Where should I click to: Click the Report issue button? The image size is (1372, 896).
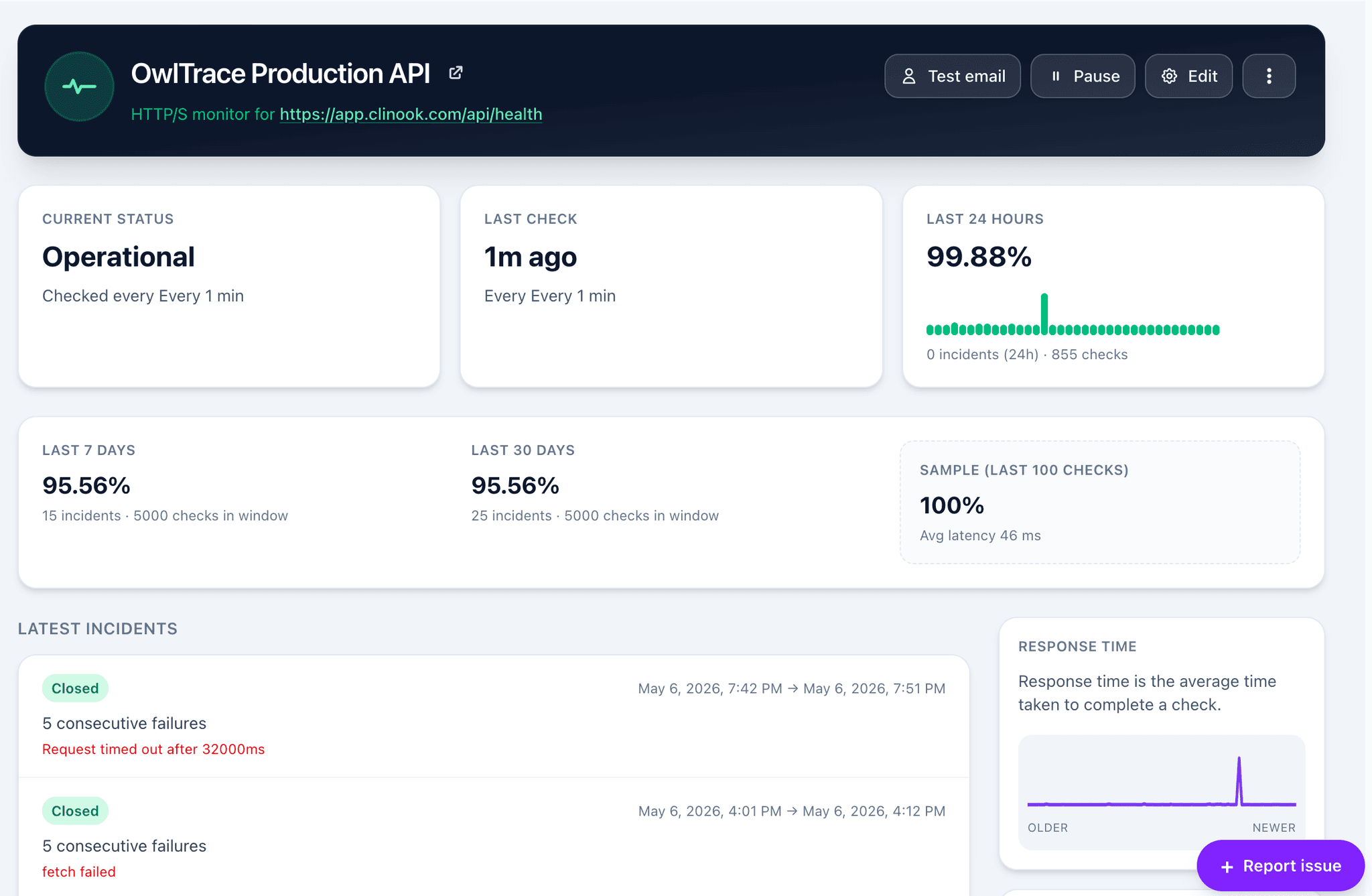pos(1280,865)
